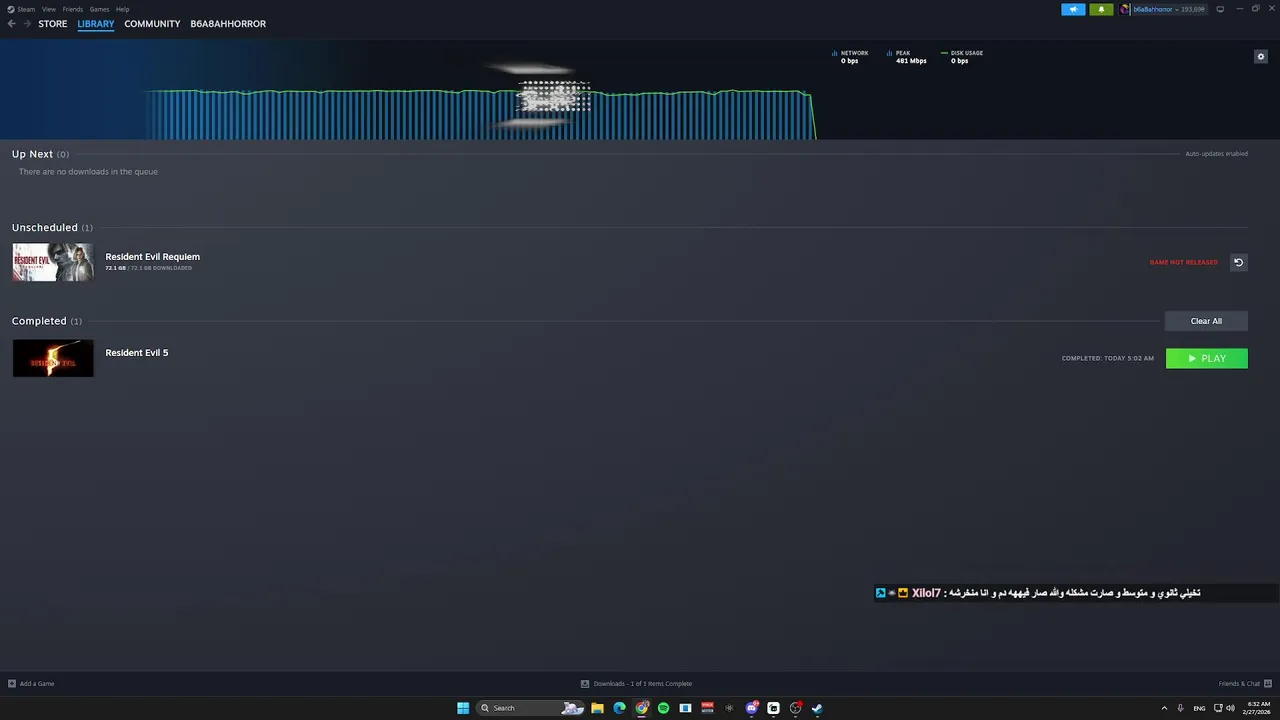The height and width of the screenshot is (720, 1280).
Task: Open Spotify from the taskbar
Action: [x=663, y=708]
